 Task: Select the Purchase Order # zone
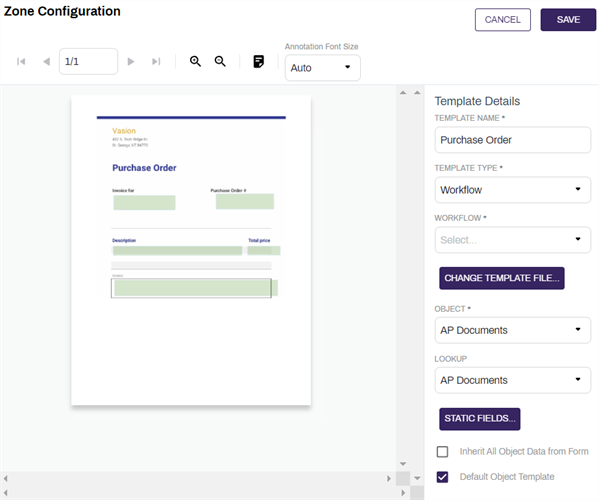point(245,201)
